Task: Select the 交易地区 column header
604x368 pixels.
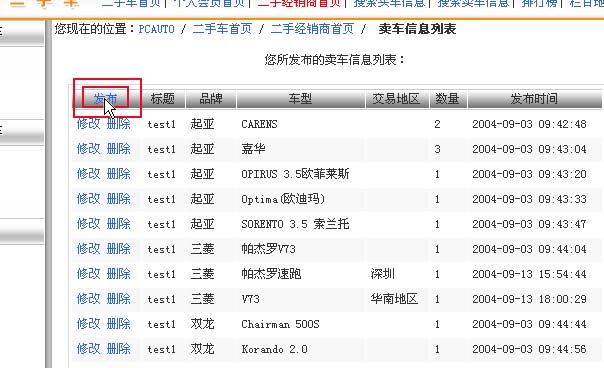Action: point(396,99)
